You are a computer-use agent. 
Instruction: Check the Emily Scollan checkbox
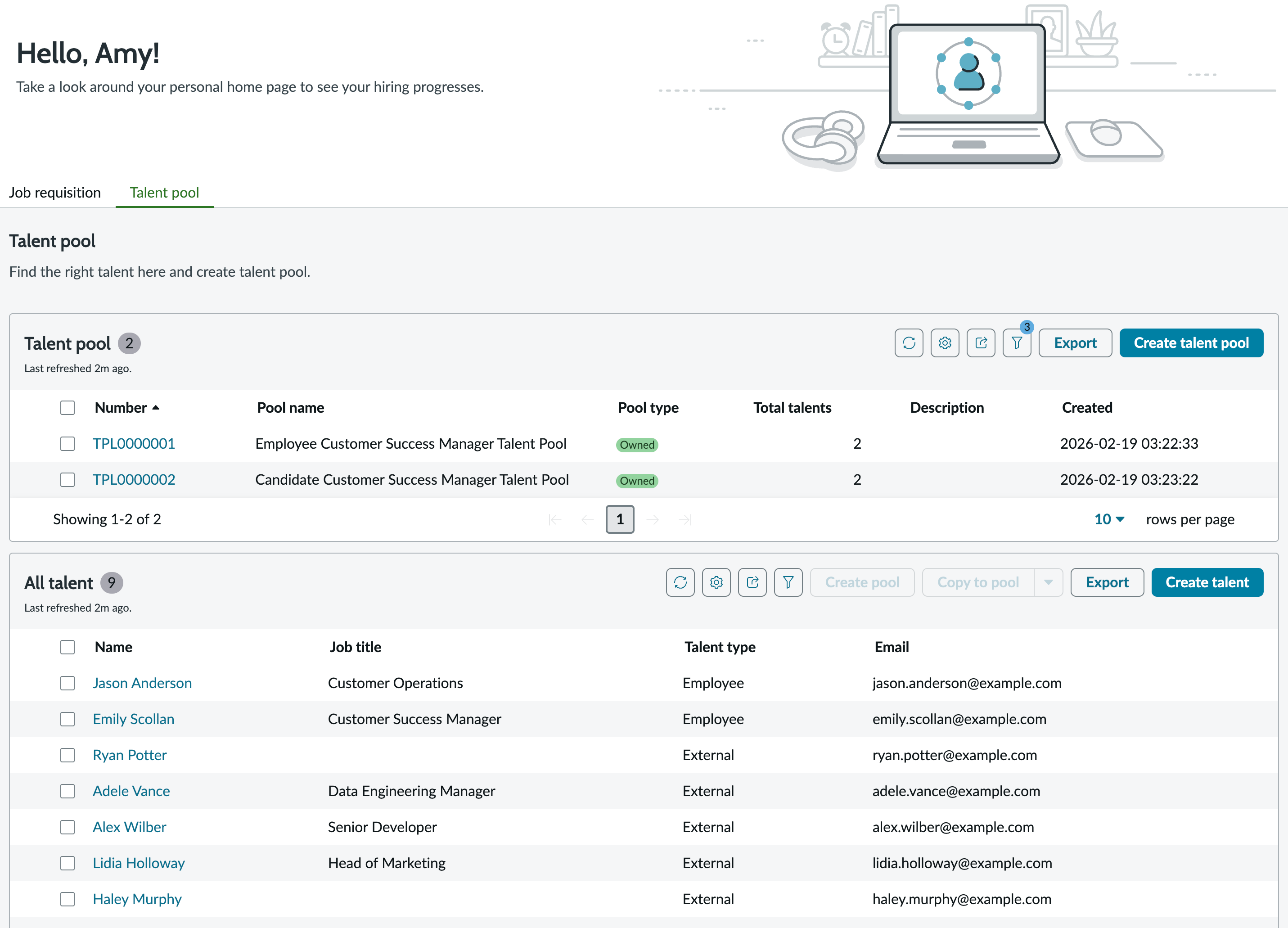pos(68,719)
